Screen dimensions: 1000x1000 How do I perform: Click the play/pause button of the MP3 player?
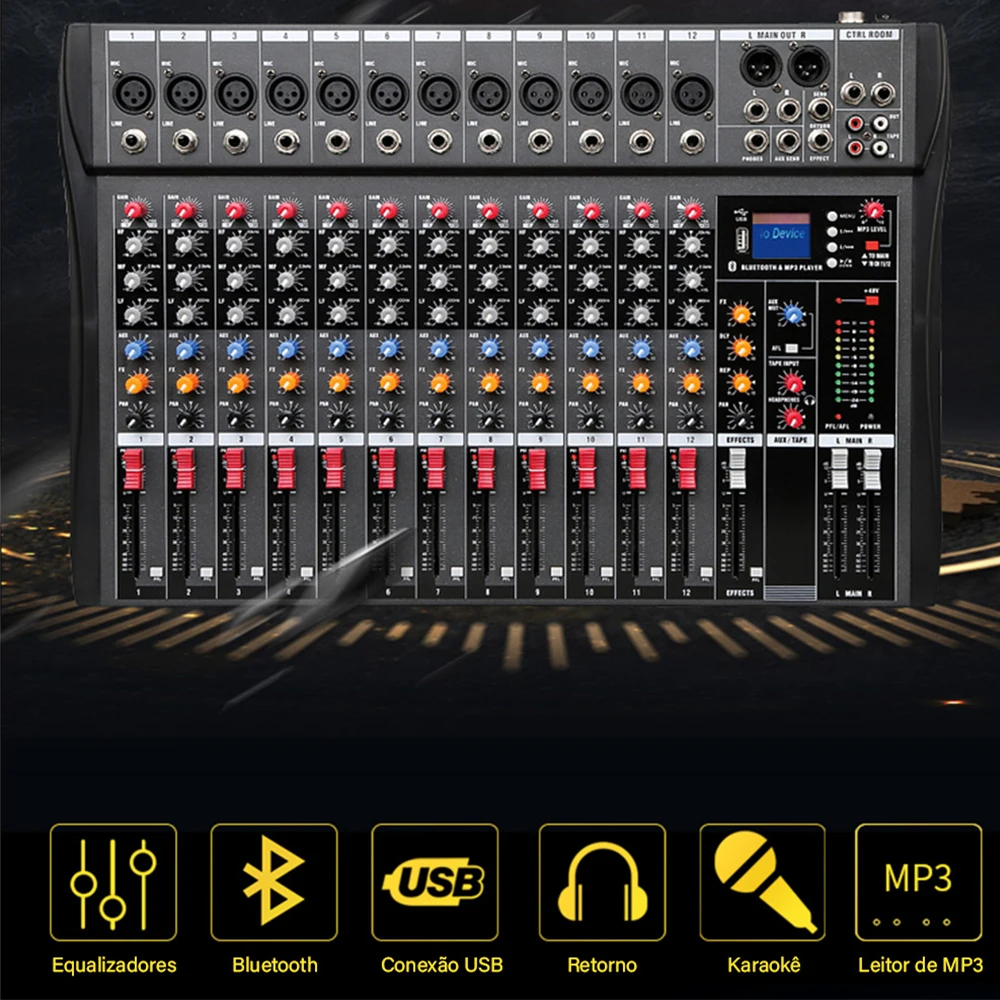pos(832,262)
